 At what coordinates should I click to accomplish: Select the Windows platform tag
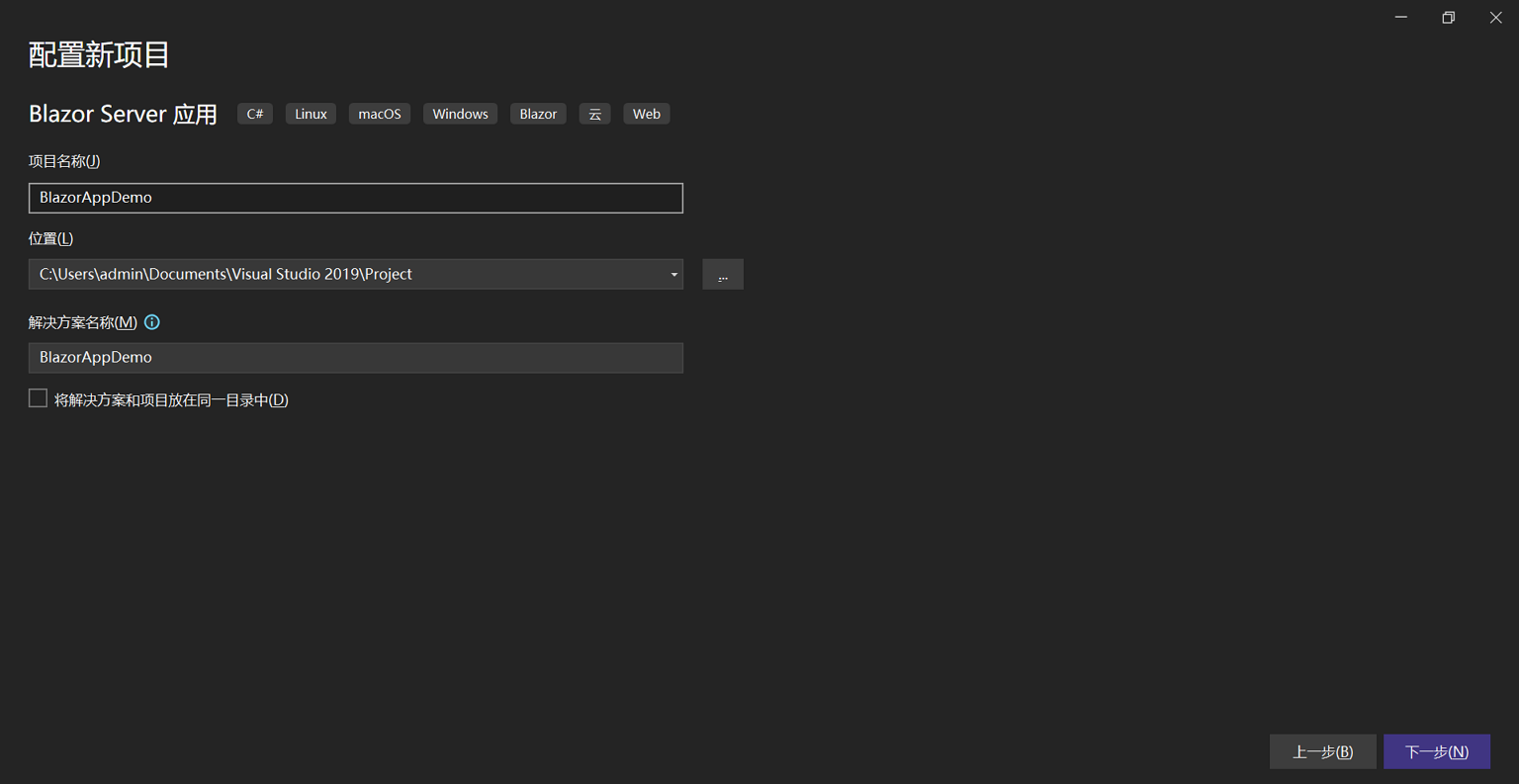point(459,113)
